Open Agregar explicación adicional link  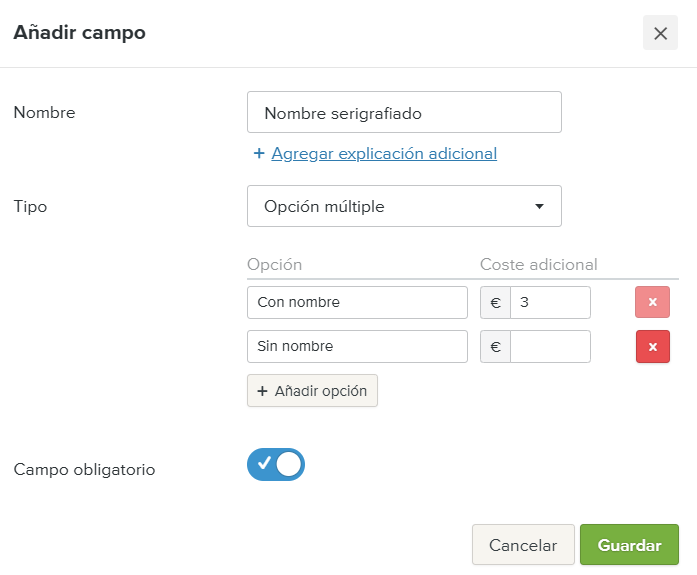pyautogui.click(x=384, y=153)
